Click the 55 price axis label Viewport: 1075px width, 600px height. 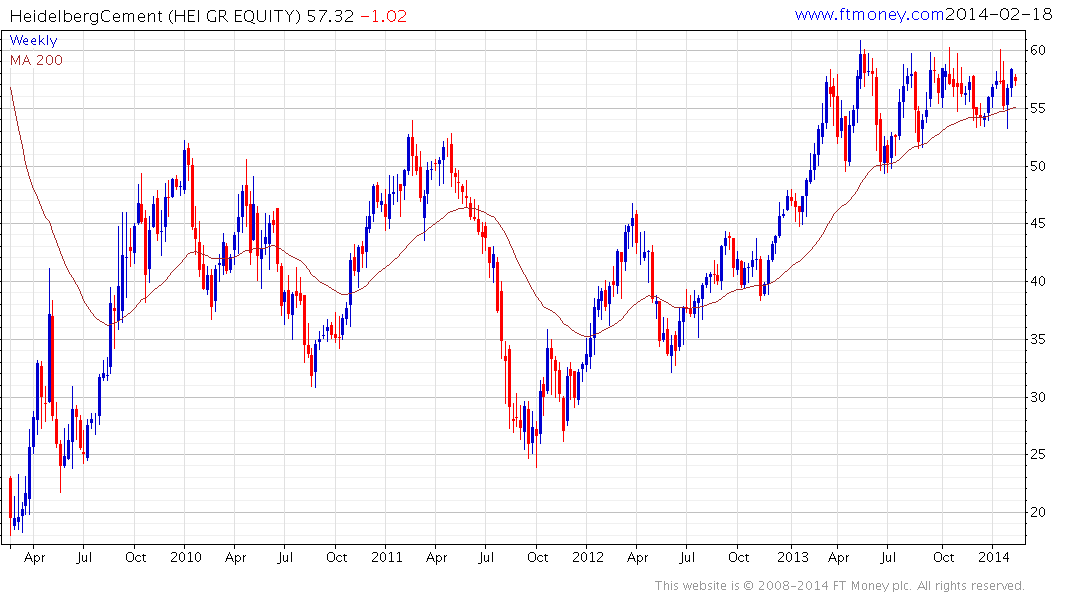click(x=1037, y=108)
